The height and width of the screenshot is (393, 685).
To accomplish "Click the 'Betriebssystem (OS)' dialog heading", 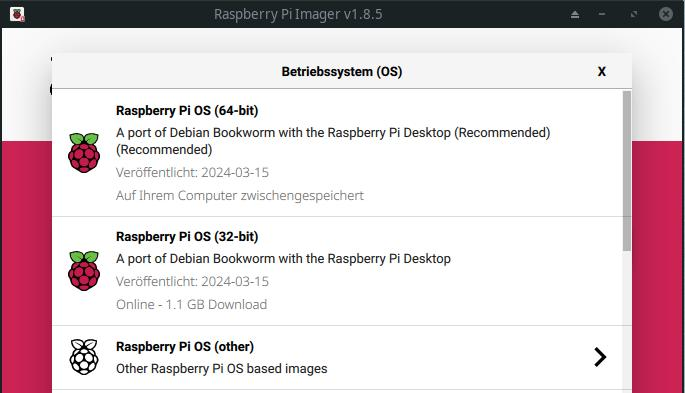I will (342, 72).
